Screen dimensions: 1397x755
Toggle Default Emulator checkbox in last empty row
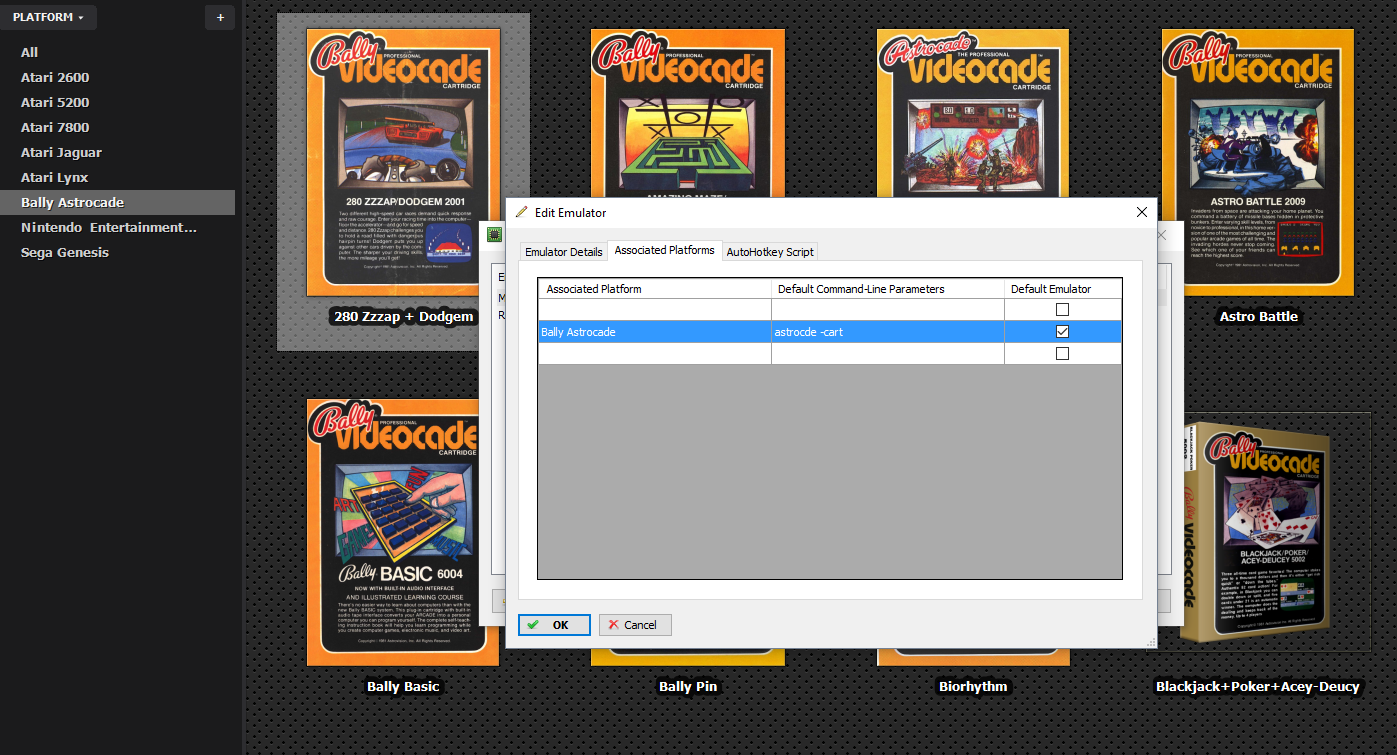tap(1062, 354)
